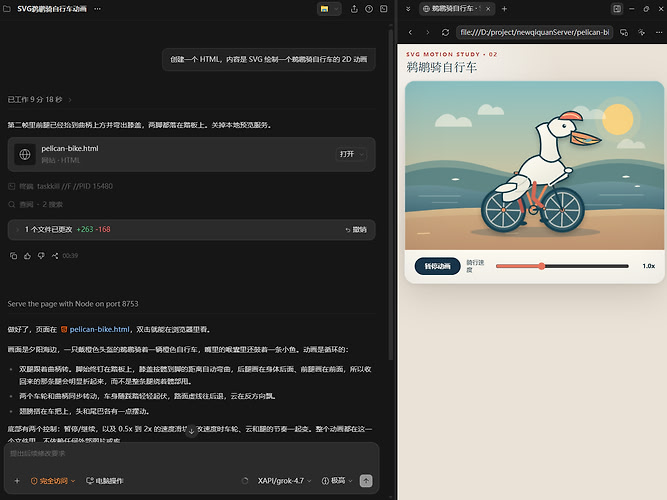Click the search icon beside '查阅 · 2 搜索'
The height and width of the screenshot is (500, 667).
click(x=12, y=205)
